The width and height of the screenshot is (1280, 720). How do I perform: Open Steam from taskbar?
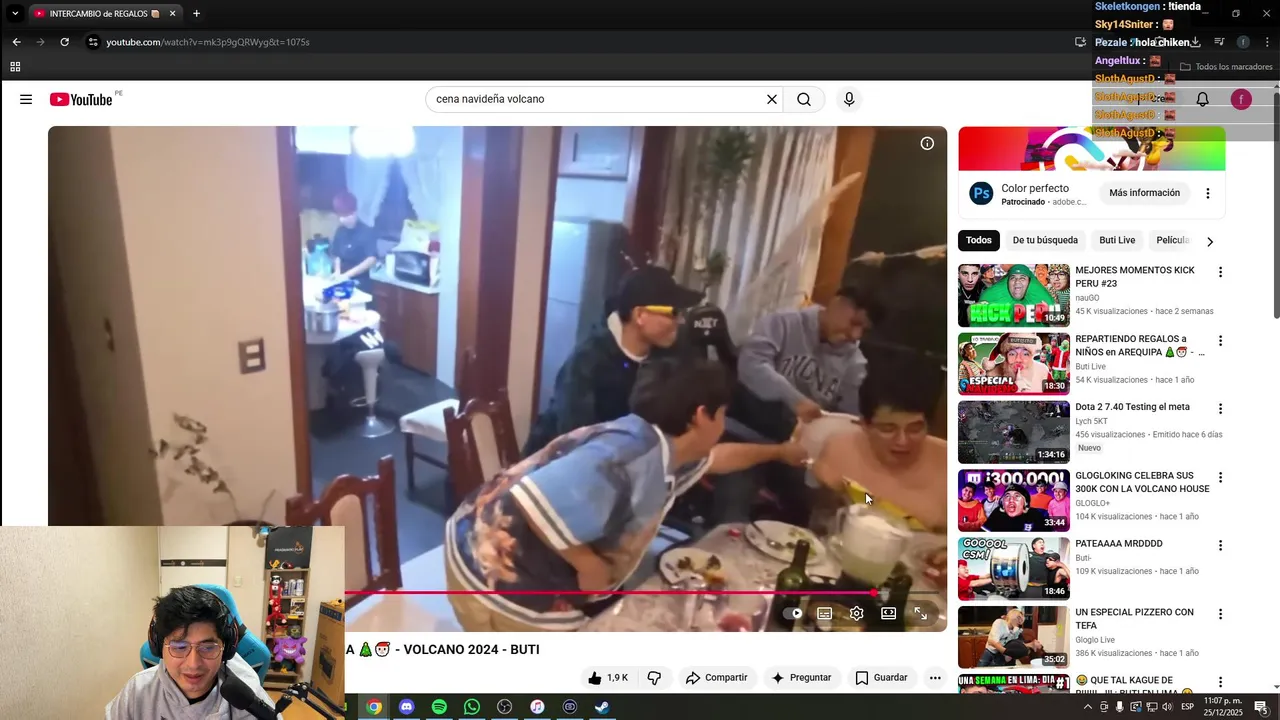(602, 707)
